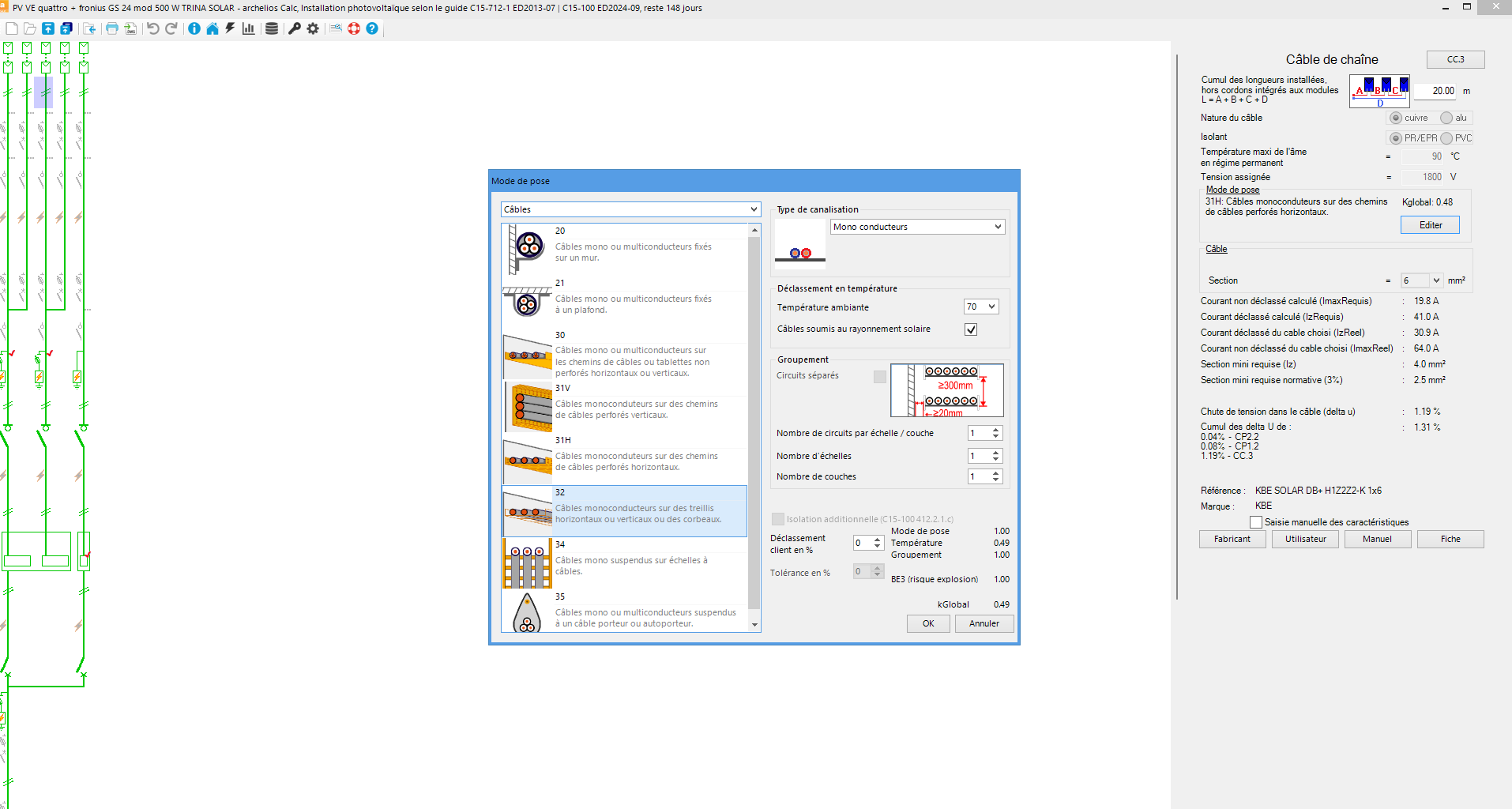The height and width of the screenshot is (809, 1512).
Task: Select mode 20 câbles fixés sur un mur
Action: click(x=624, y=250)
